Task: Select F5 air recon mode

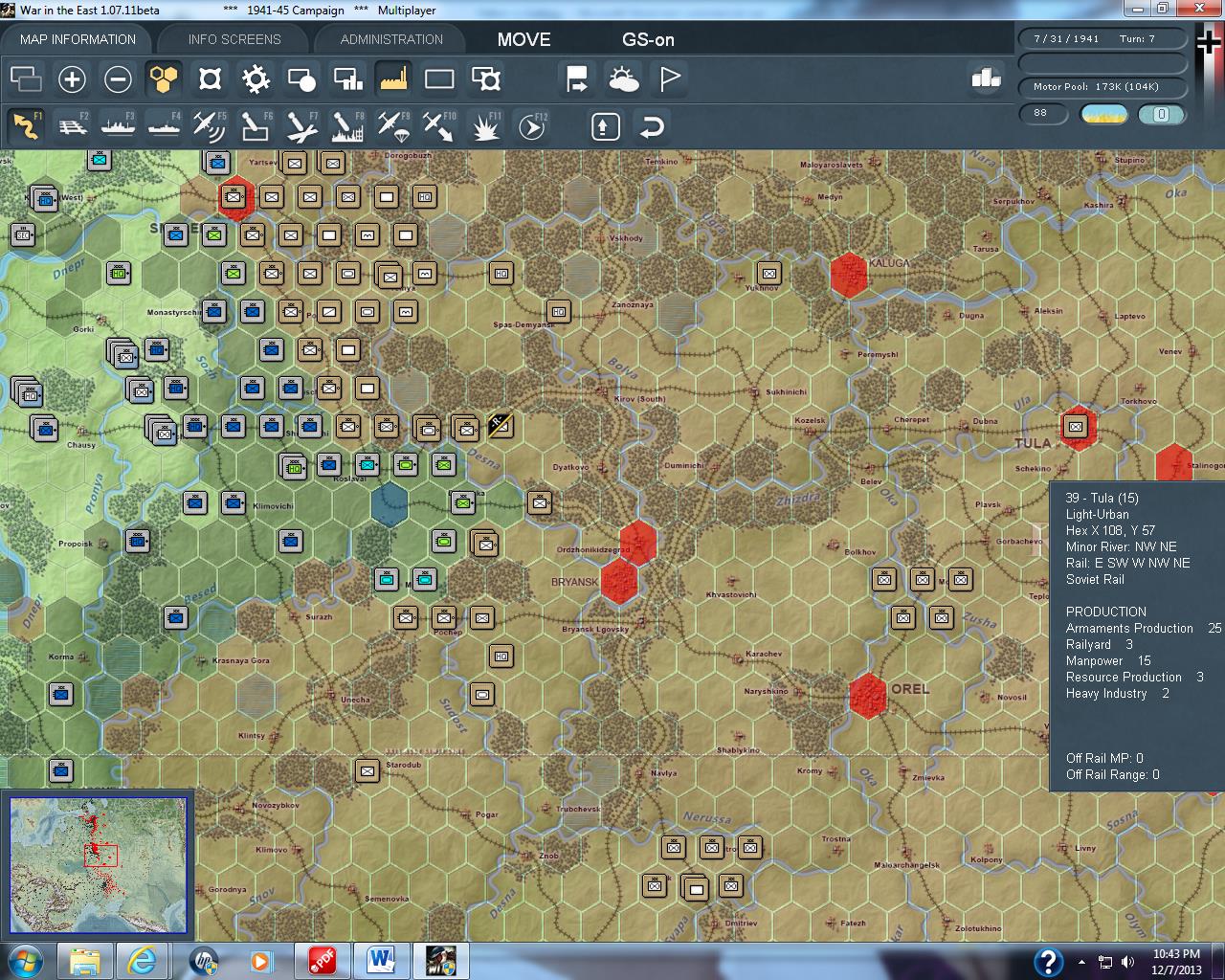Action: (210, 125)
